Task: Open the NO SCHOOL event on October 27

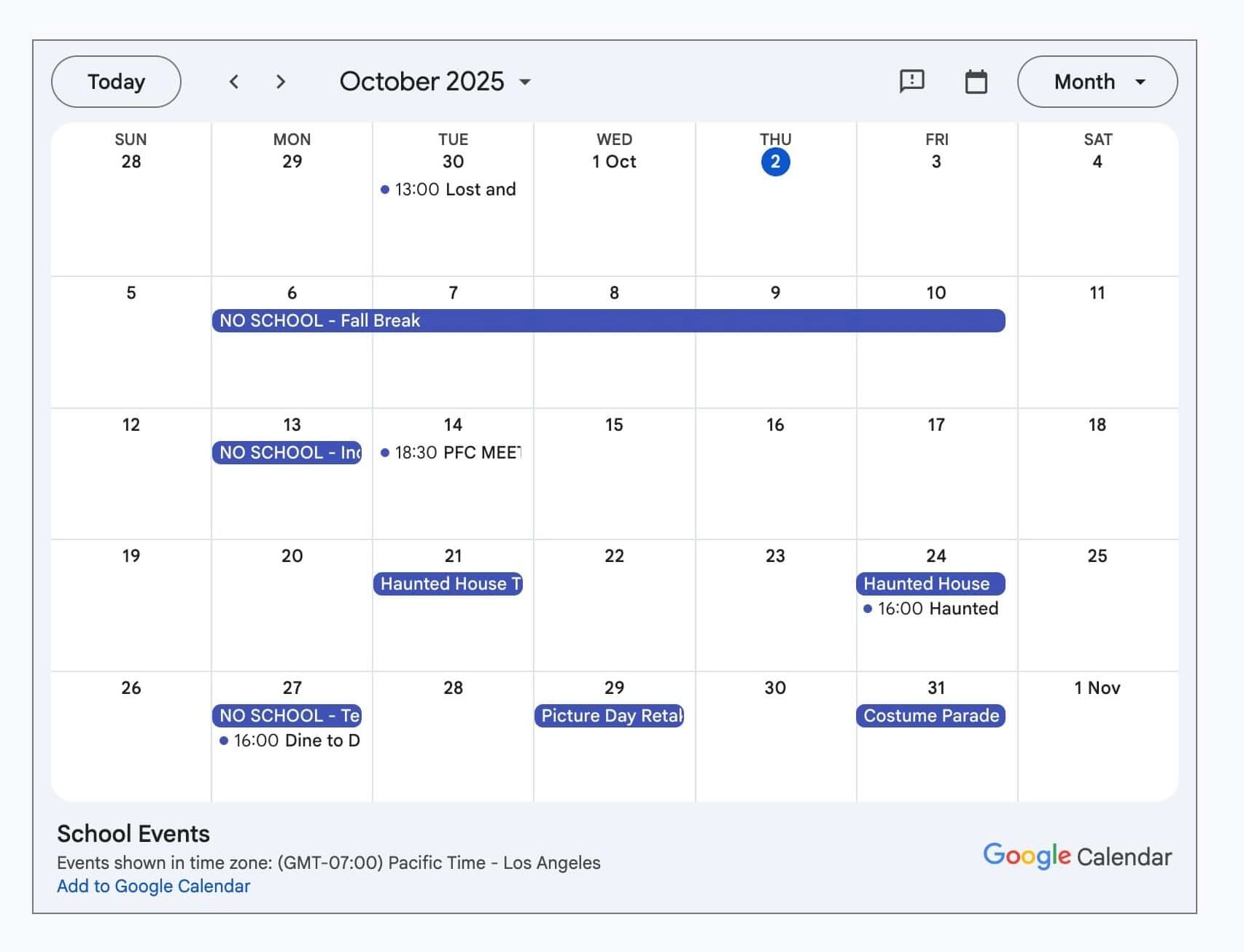Action: pos(287,716)
